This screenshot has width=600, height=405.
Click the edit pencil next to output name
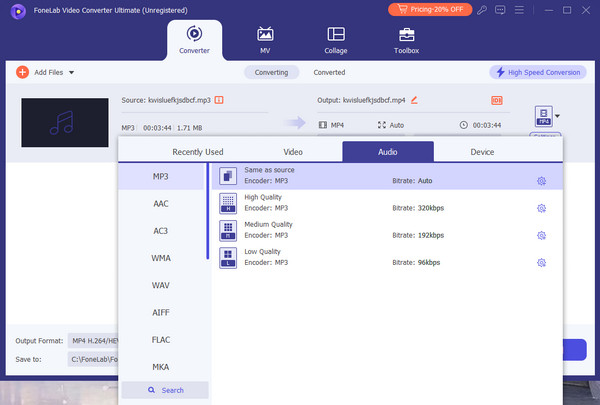(414, 100)
